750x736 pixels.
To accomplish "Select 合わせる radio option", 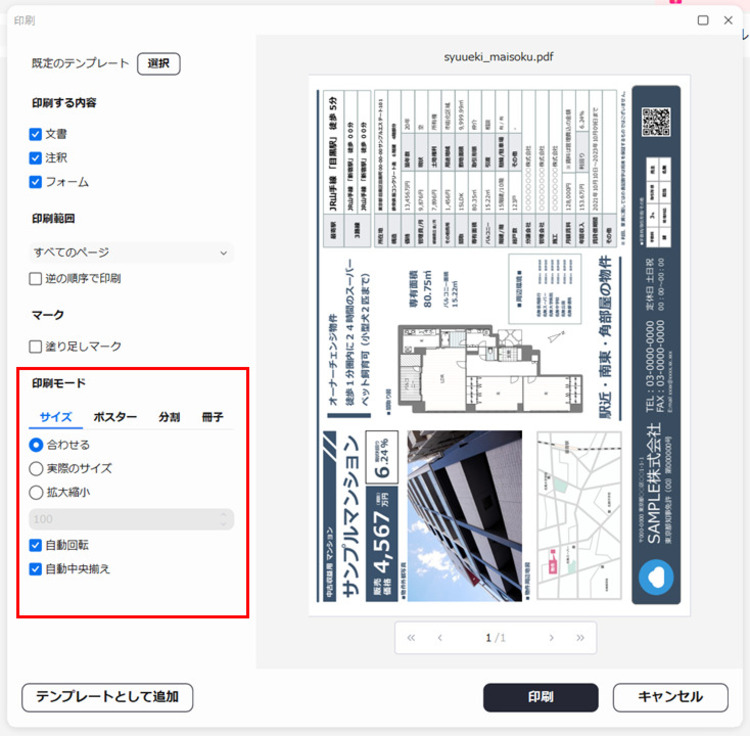I will [x=36, y=445].
